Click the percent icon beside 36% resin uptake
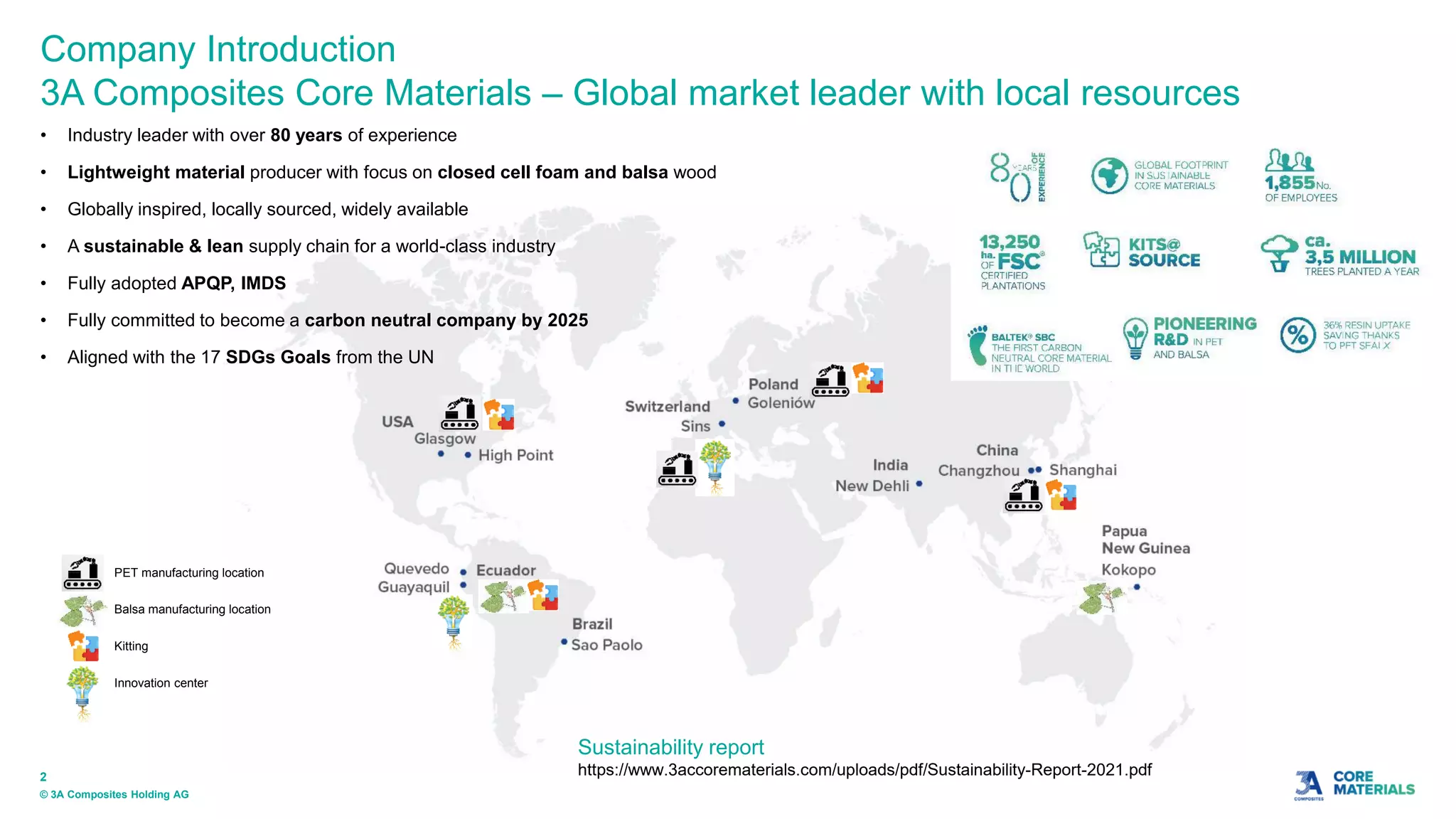Viewport: 1456px width, 819px height. (x=1298, y=336)
